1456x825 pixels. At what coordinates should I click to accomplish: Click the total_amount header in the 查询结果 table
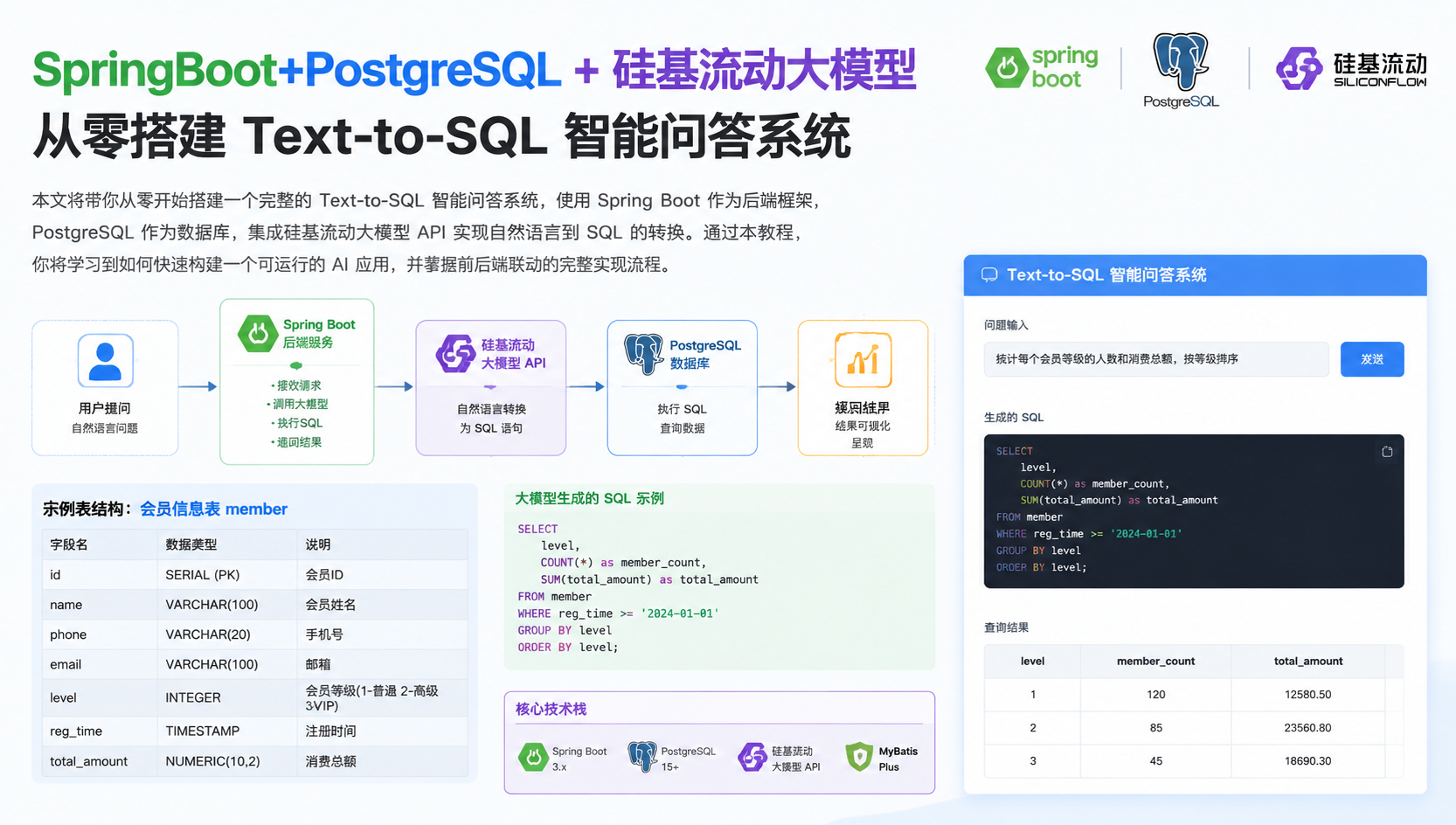click(x=1308, y=662)
